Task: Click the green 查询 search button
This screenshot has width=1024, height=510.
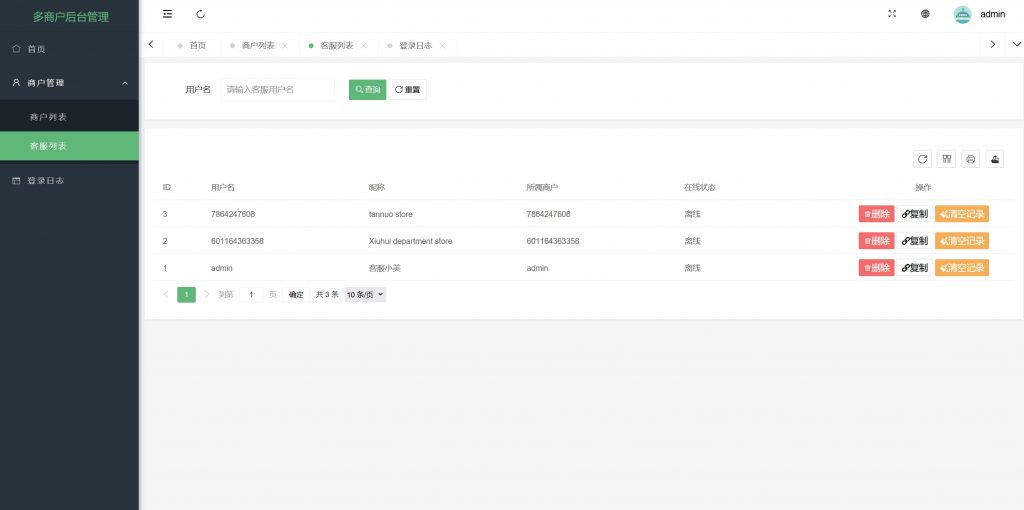Action: 367,89
